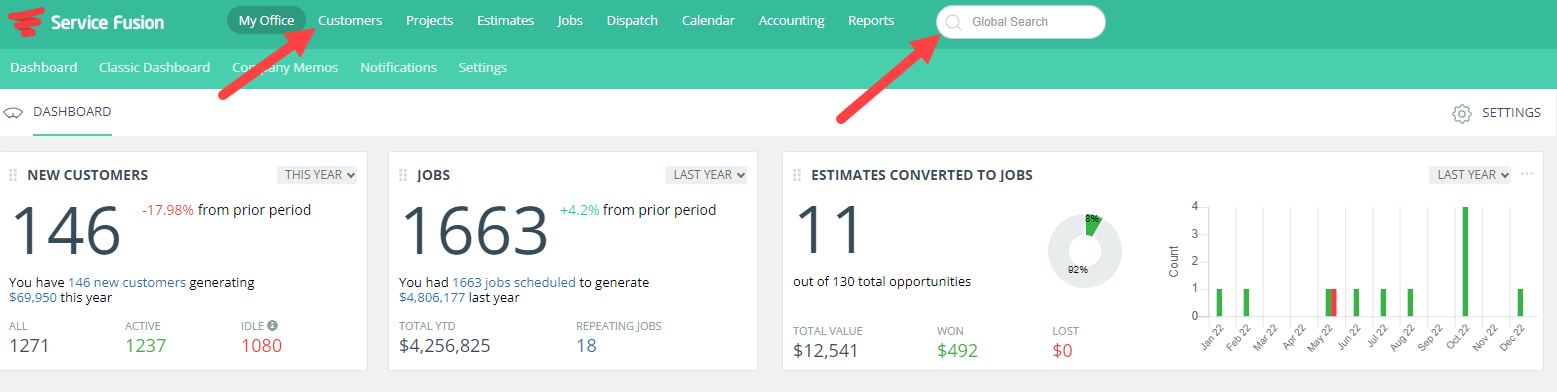The image size is (1557, 392).
Task: Click the New Customers widget drag handle
Action: coord(13,175)
